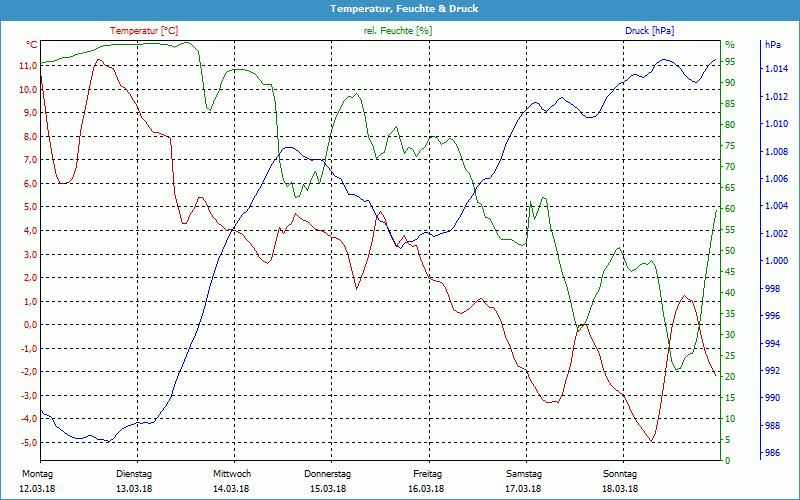
Task: Click the '1.000' pressure axis value
Action: (777, 261)
